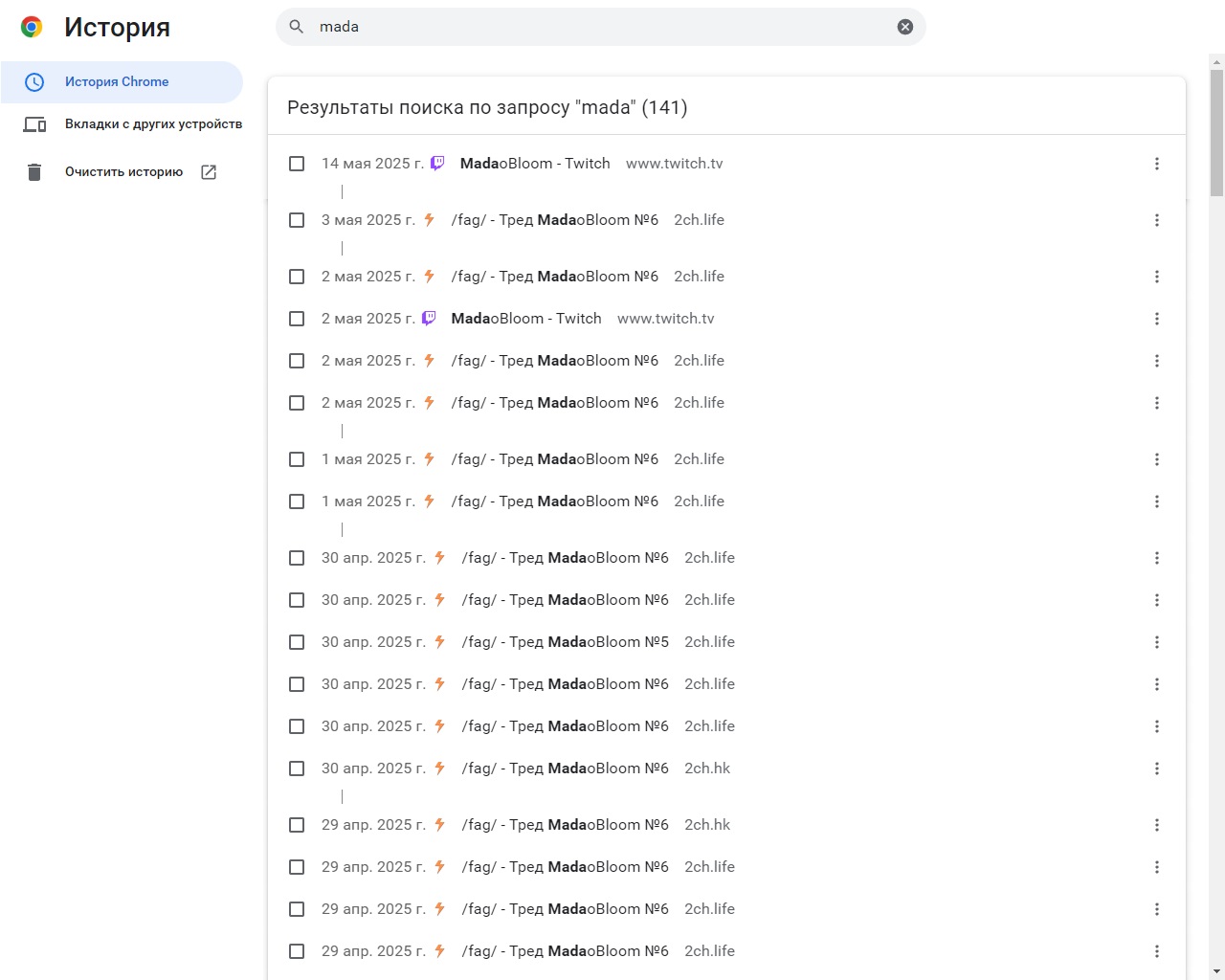Tick checkbox of 30 апр. 2ch.hk entry
The height and width of the screenshot is (980, 1225).
(297, 768)
